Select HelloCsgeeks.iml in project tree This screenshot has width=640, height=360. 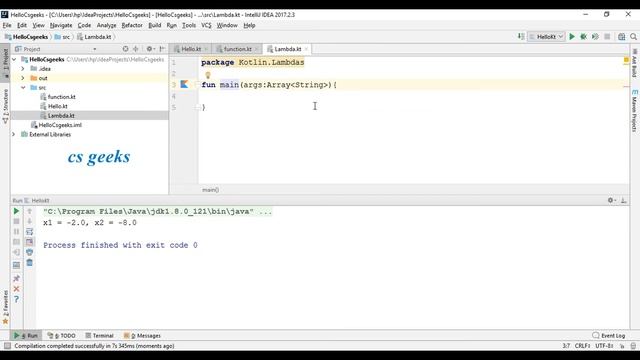(x=60, y=125)
